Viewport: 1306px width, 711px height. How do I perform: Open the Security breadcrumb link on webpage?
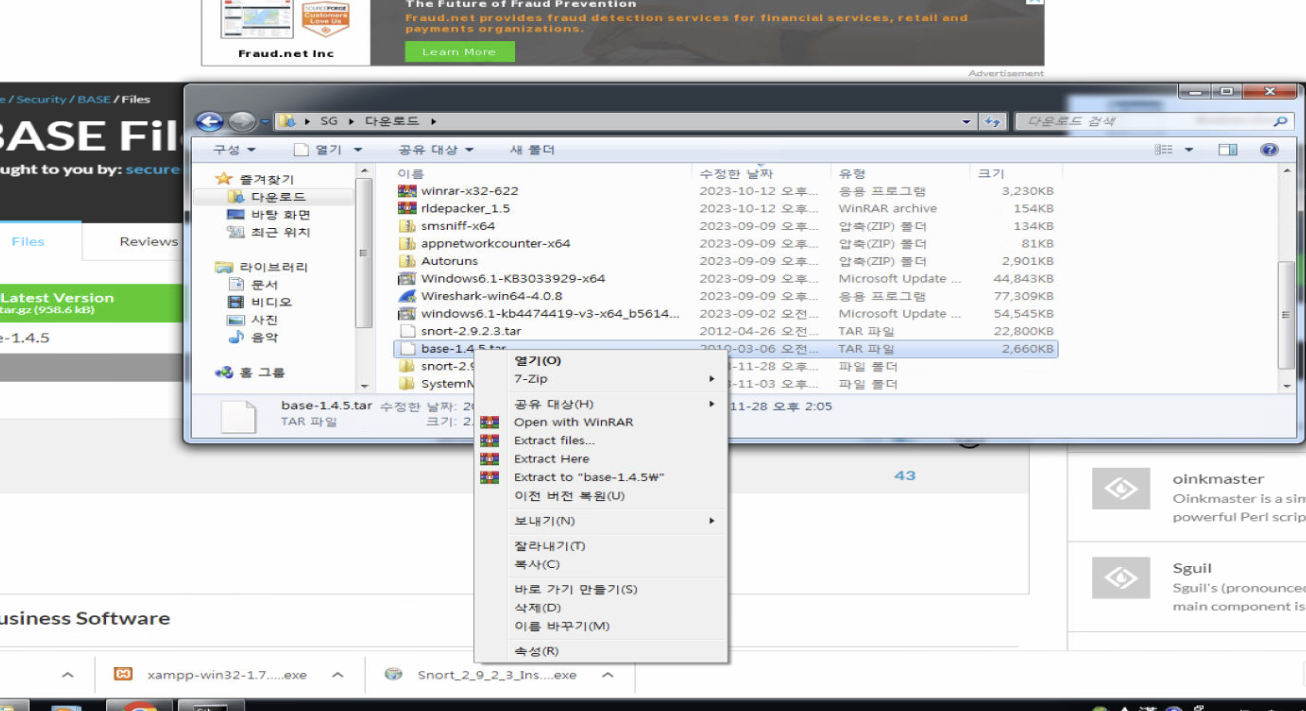click(x=41, y=99)
